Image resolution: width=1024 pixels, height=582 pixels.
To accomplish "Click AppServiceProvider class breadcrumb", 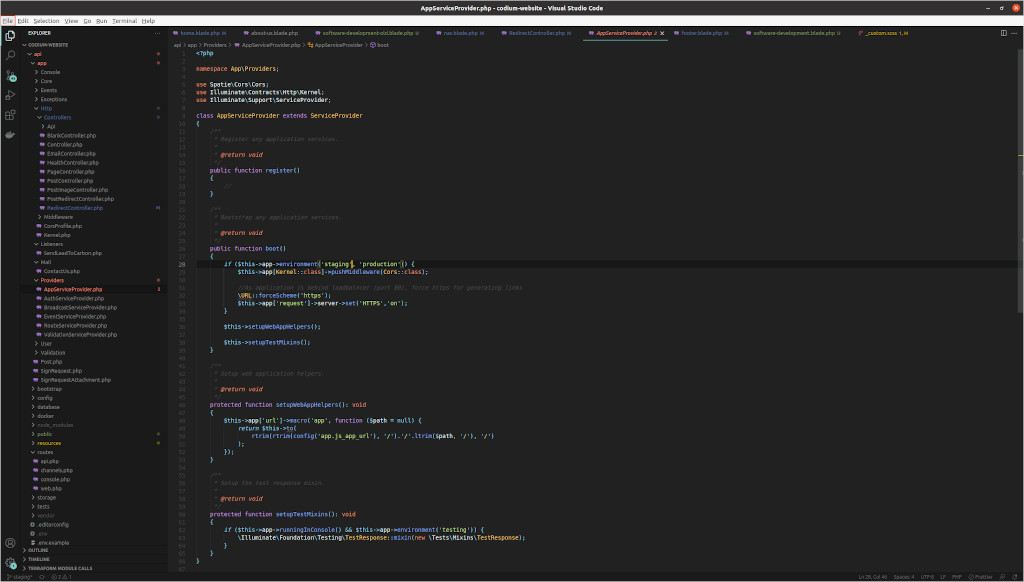I will 338,45.
